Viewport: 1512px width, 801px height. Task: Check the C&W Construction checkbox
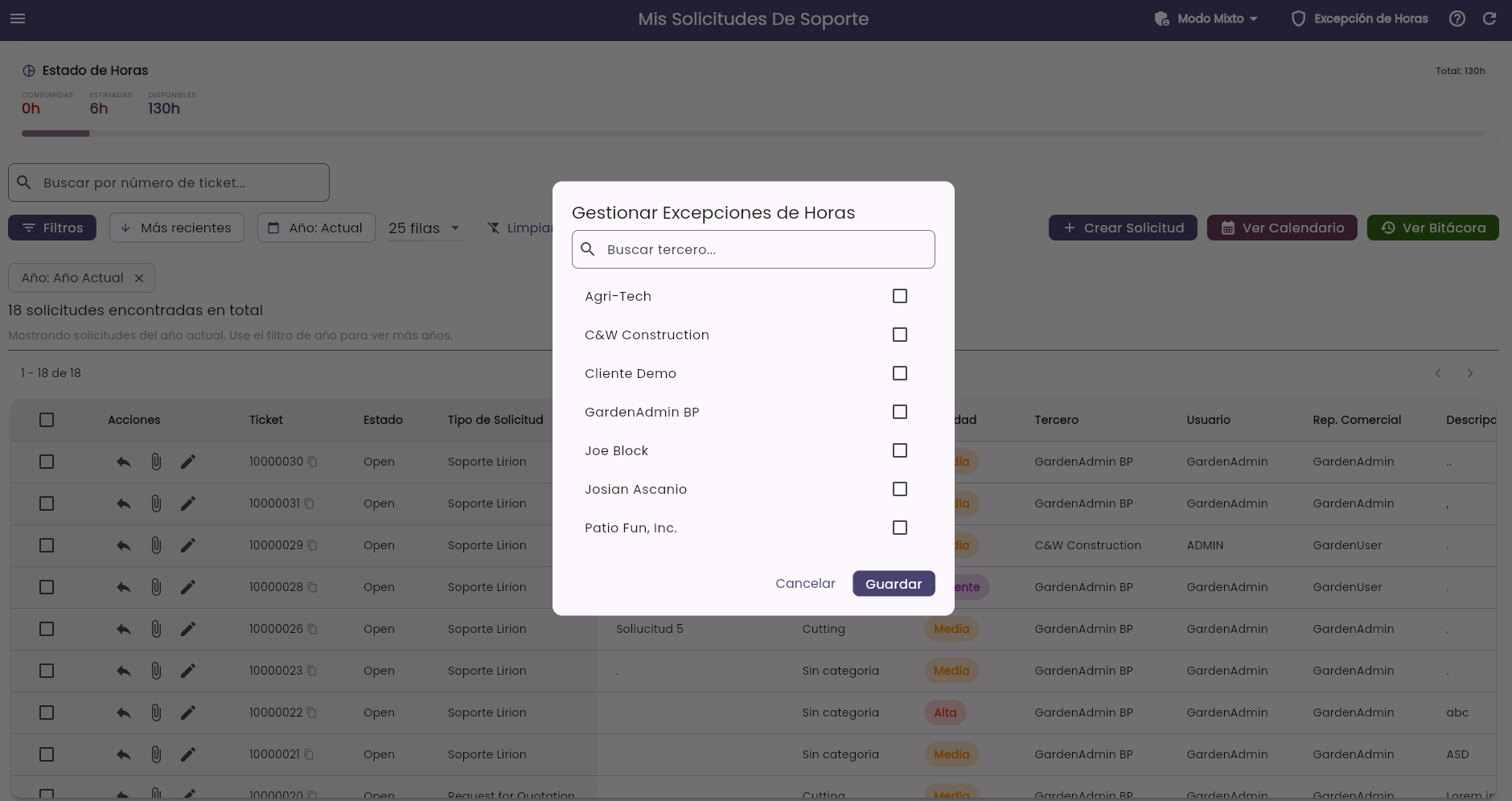point(900,335)
